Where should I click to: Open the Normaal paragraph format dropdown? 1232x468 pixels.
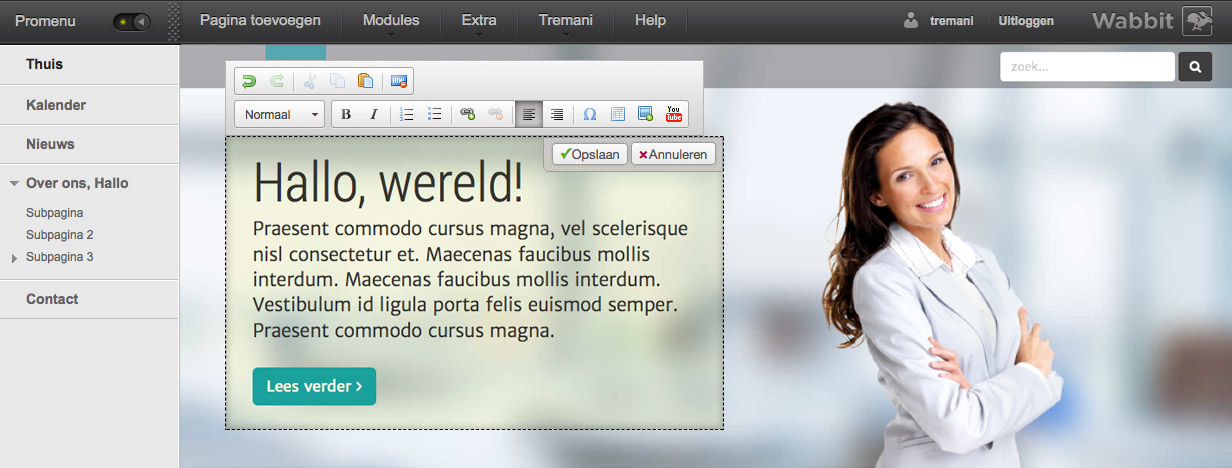280,114
